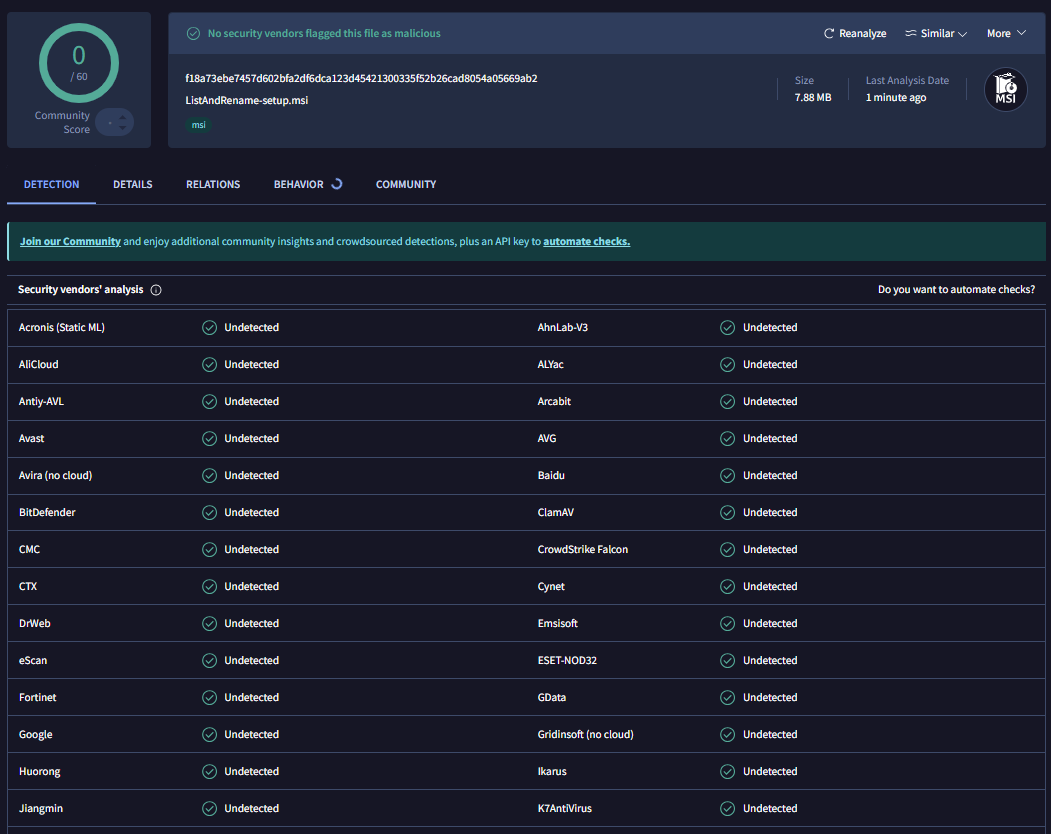
Task: Open the automate checks link
Action: tap(586, 241)
